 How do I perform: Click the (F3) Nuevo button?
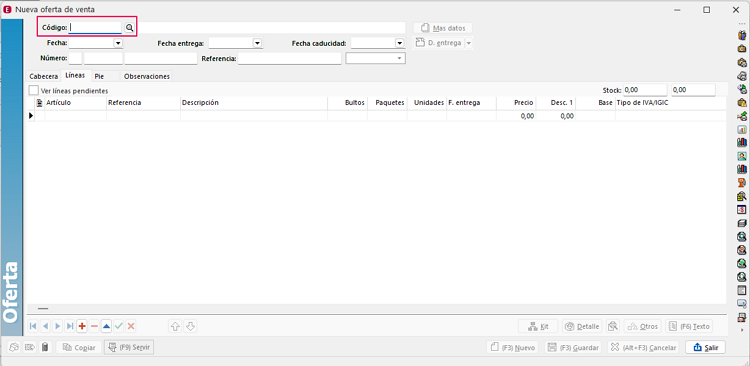[x=513, y=347]
